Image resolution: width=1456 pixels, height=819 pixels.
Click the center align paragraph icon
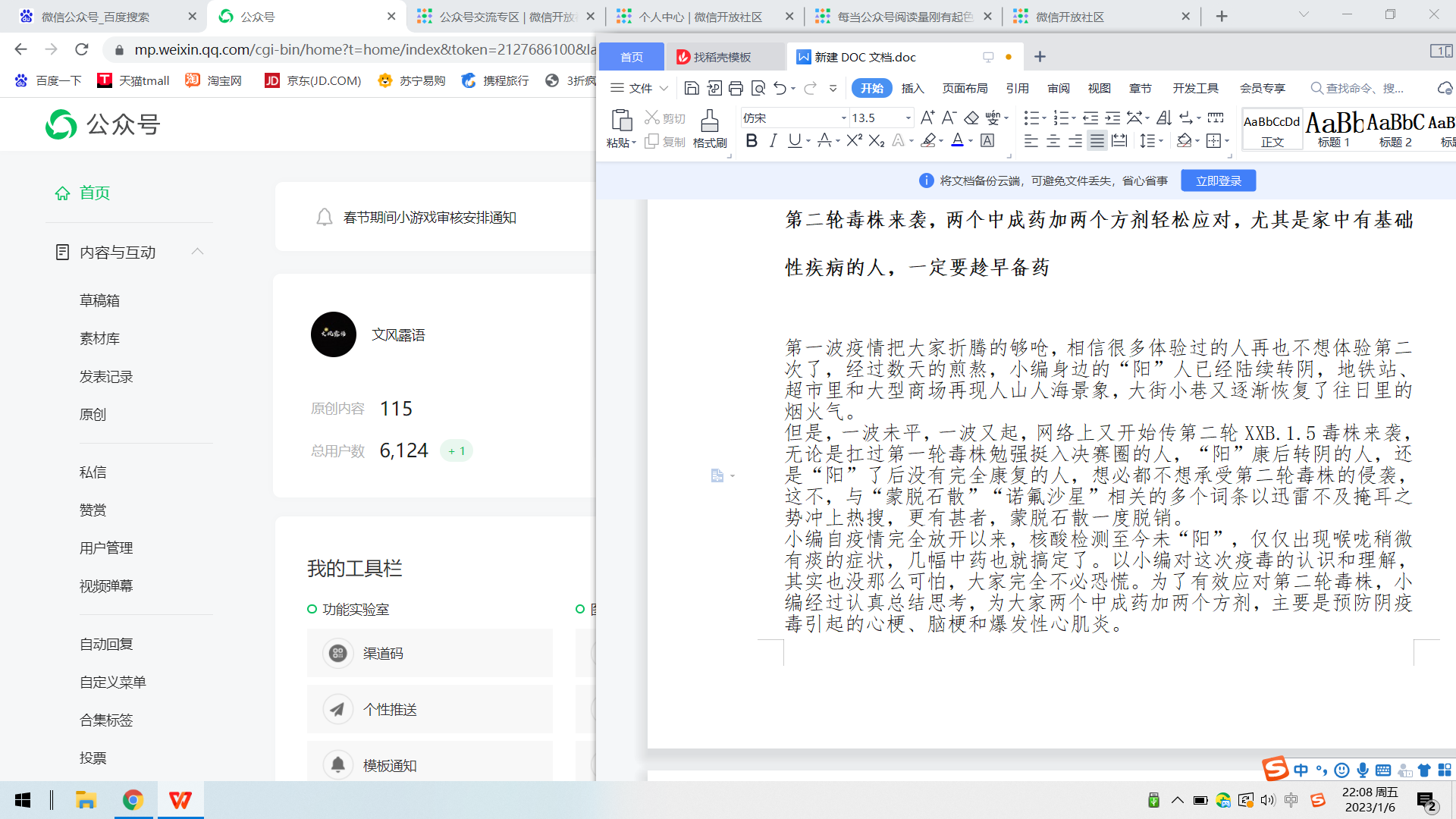[x=1053, y=141]
